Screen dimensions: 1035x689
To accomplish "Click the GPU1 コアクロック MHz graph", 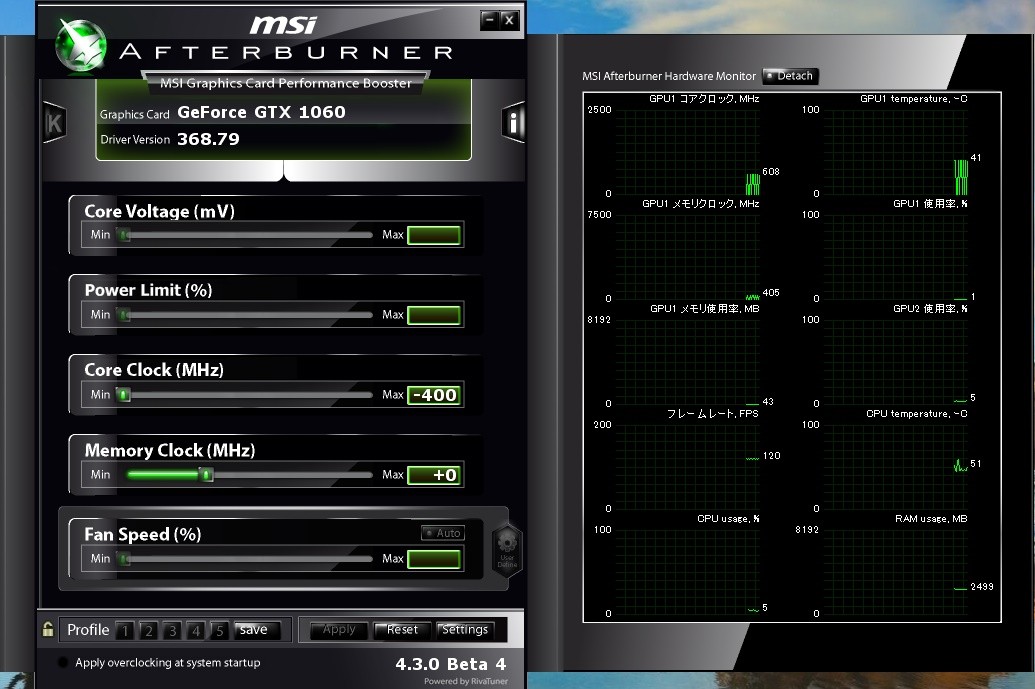I will [x=688, y=152].
